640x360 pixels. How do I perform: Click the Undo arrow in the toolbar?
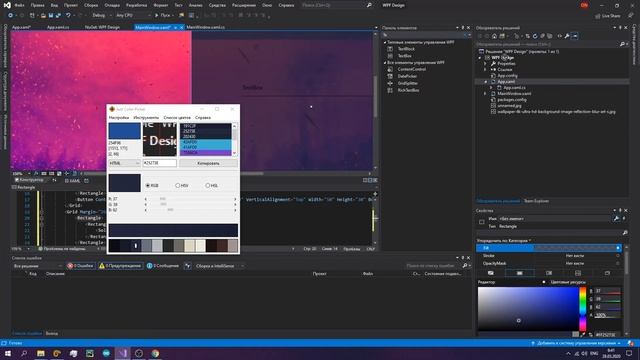coord(68,15)
